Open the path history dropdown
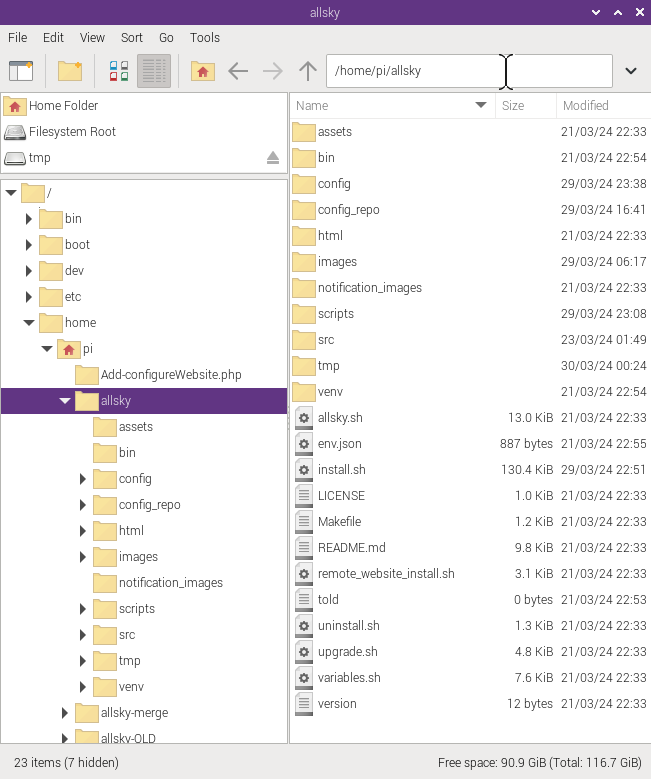The width and height of the screenshot is (651, 779). pyautogui.click(x=631, y=71)
